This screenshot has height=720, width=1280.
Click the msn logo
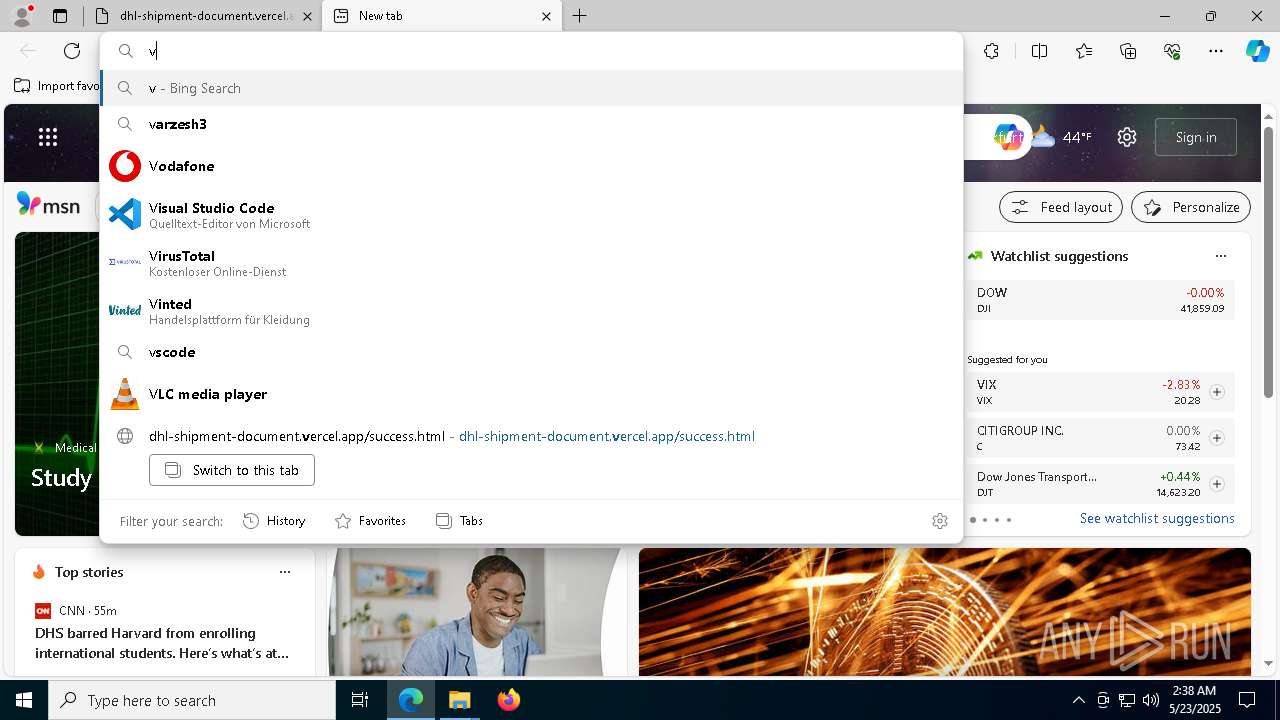click(x=48, y=205)
